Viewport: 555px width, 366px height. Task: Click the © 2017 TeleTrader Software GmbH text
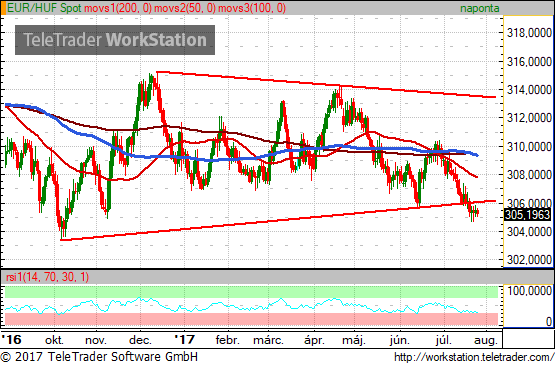[99, 357]
